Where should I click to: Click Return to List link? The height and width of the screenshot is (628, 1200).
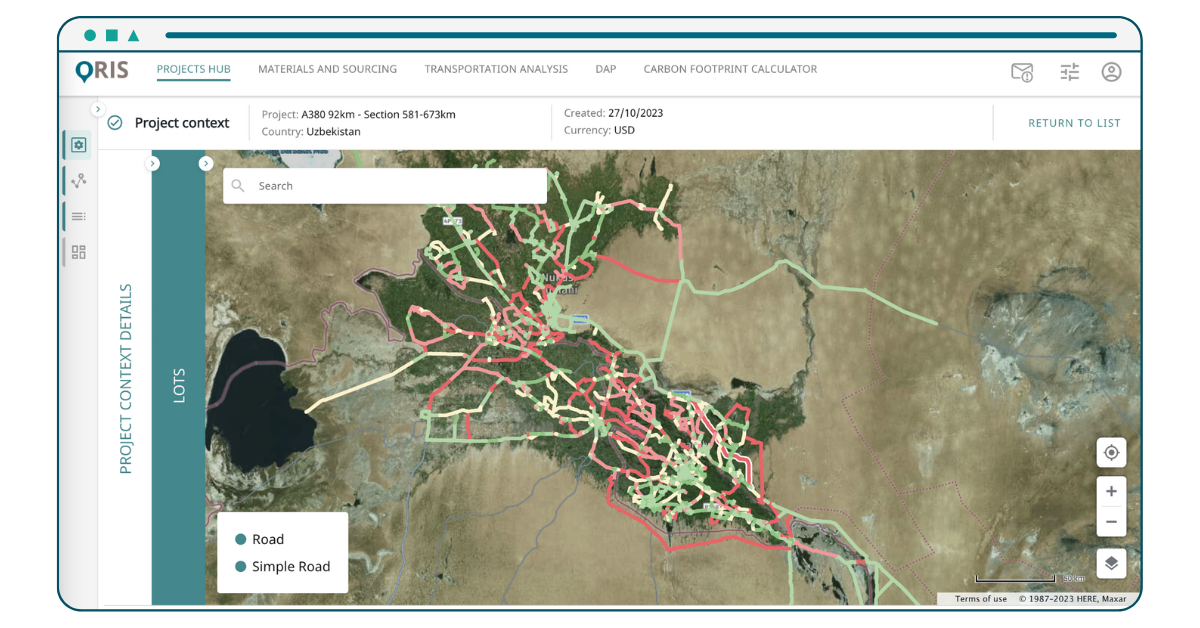[1074, 123]
